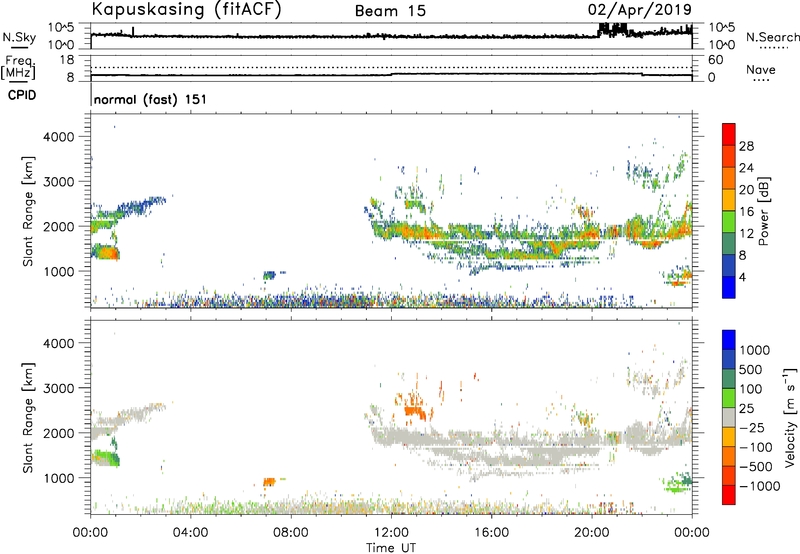Click the sky noise trace panel
Image resolution: width=800 pixels, height=554 pixels.
pos(391,36)
